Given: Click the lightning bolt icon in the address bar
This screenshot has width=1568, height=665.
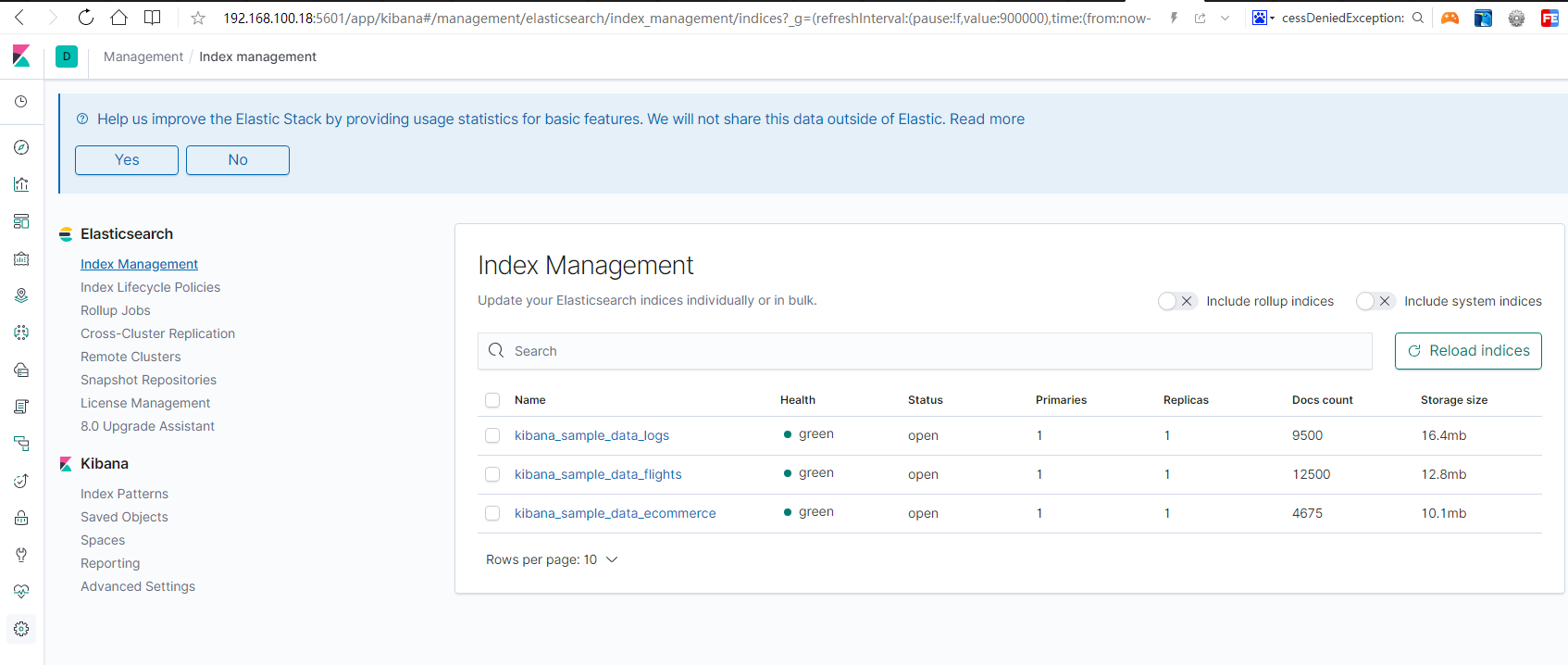Looking at the screenshot, I should 1174,18.
